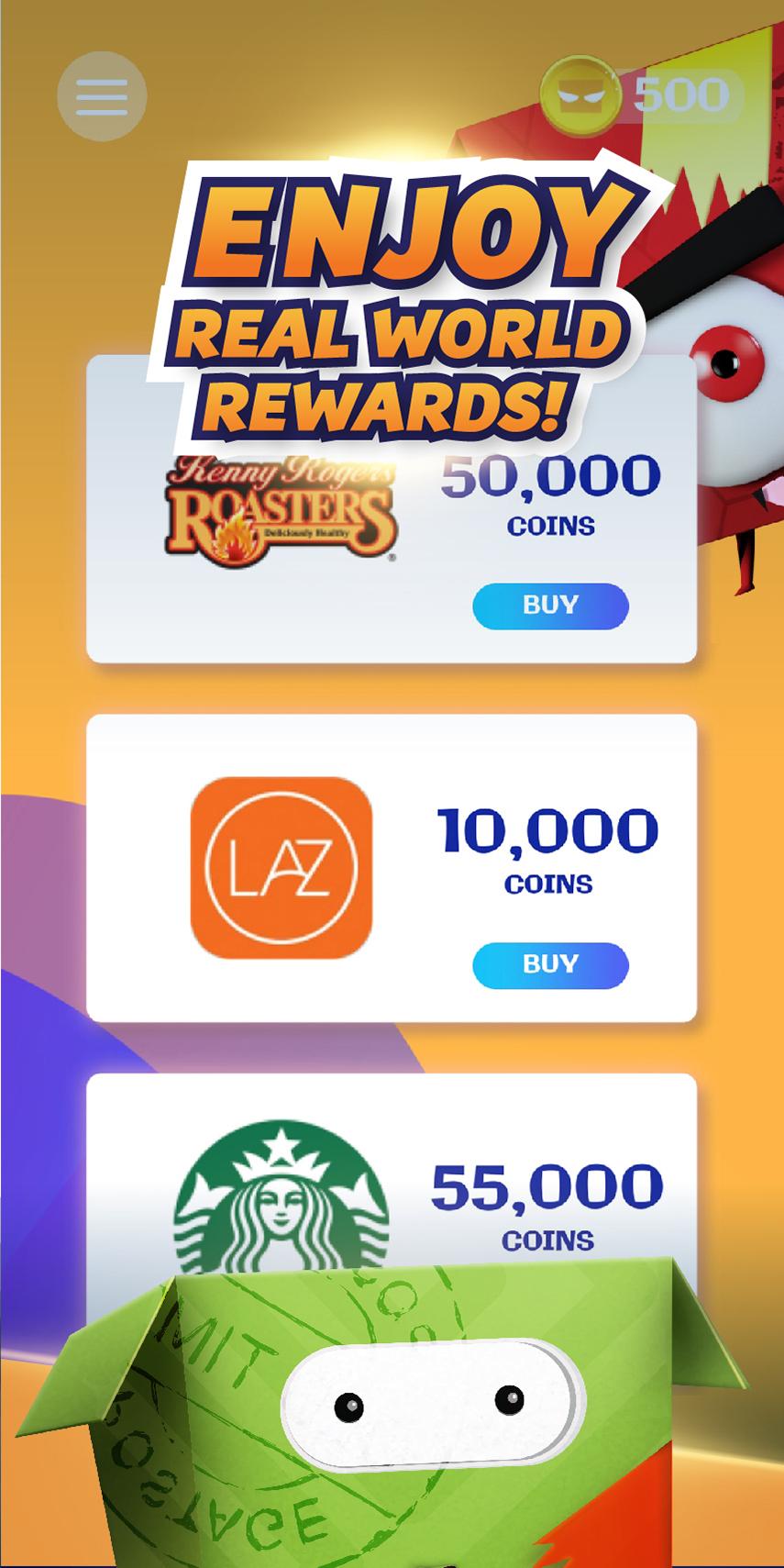Open the hamburger menu
Screen dimensions: 784x1568
click(x=102, y=96)
